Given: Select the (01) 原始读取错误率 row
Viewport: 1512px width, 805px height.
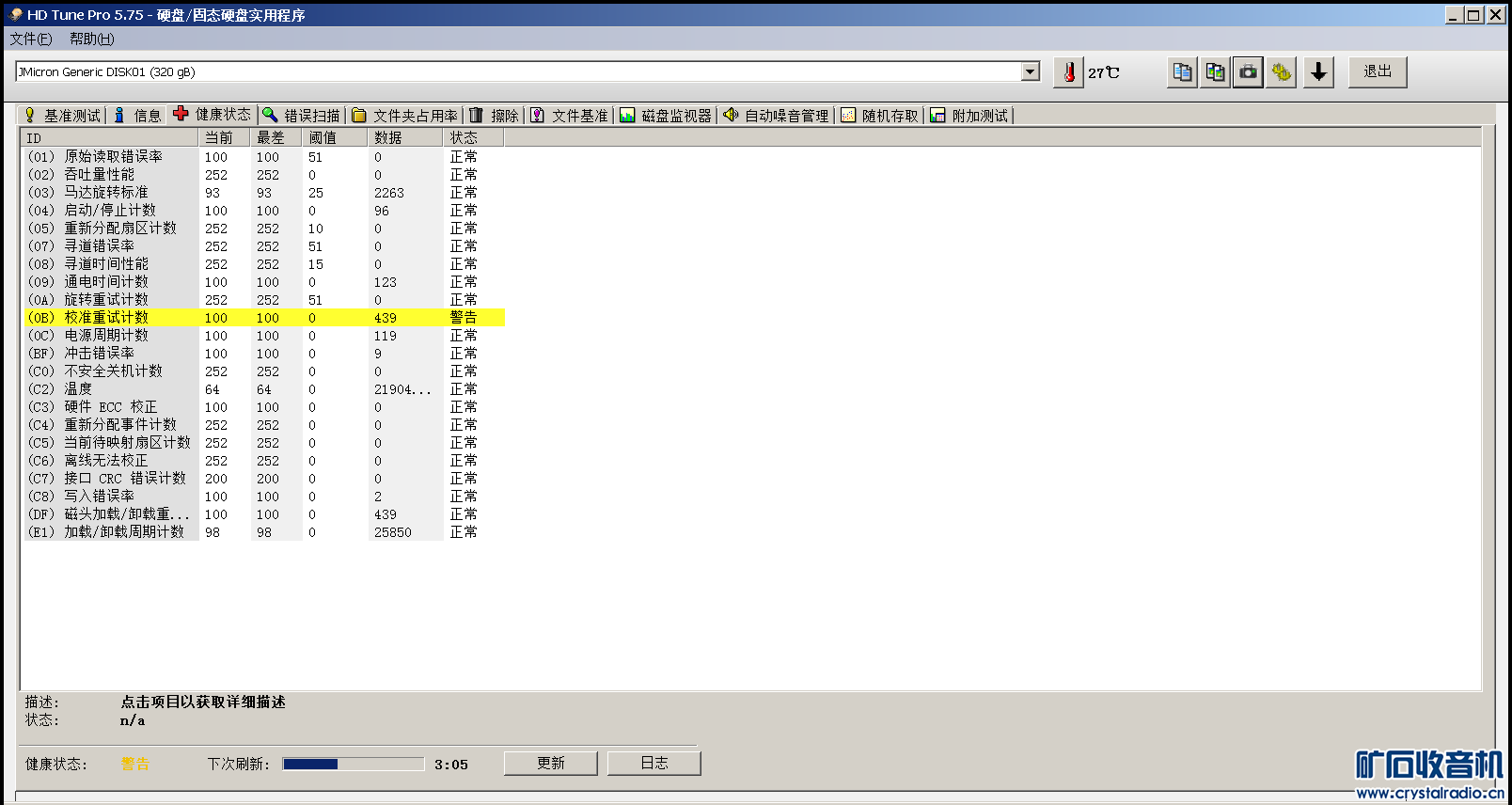Looking at the screenshot, I should 264,157.
